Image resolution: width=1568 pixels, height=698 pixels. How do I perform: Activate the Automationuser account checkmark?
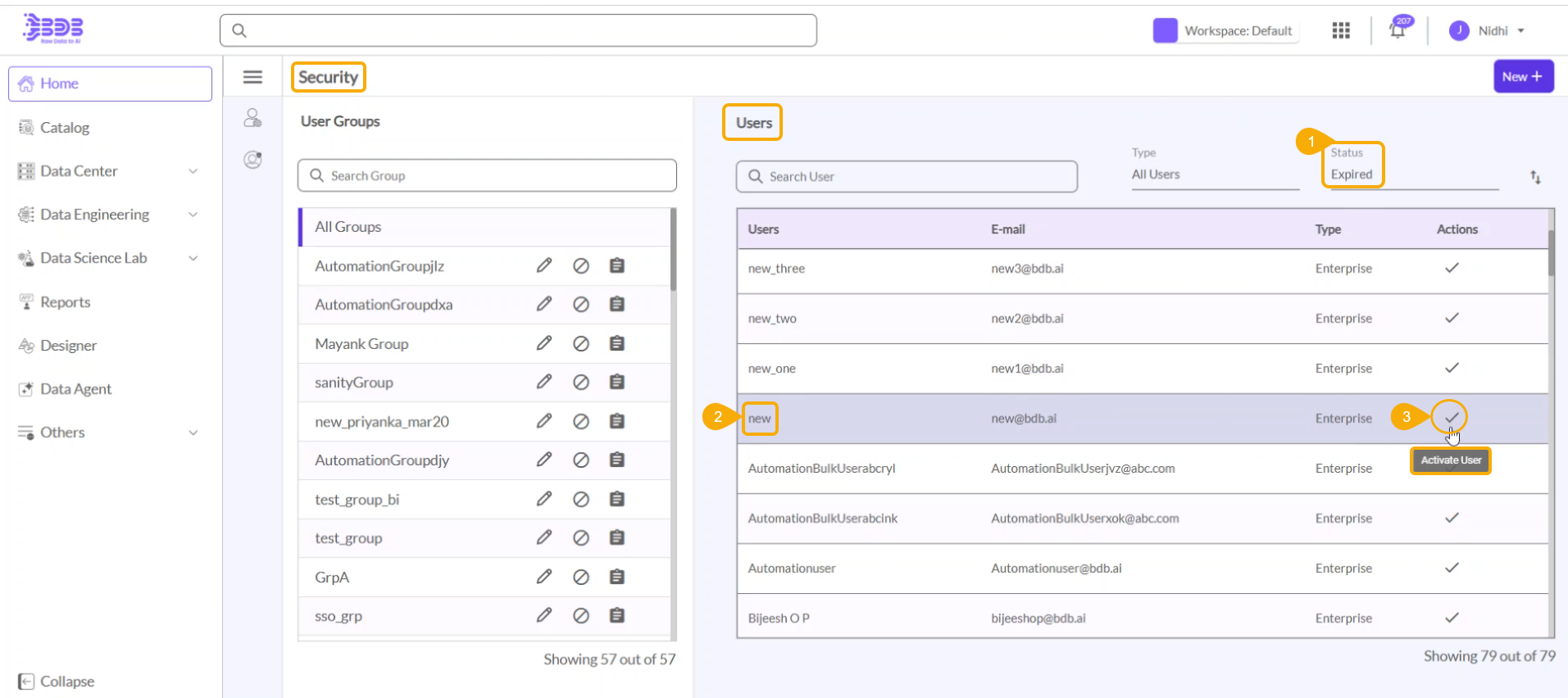tap(1451, 568)
